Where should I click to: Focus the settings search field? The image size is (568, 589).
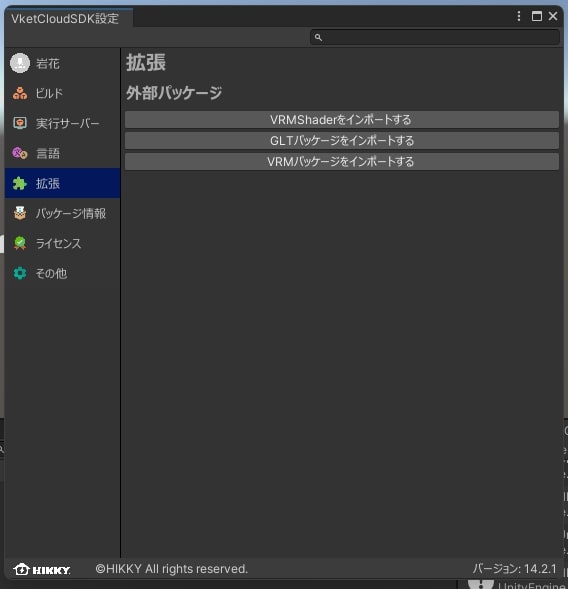(435, 37)
